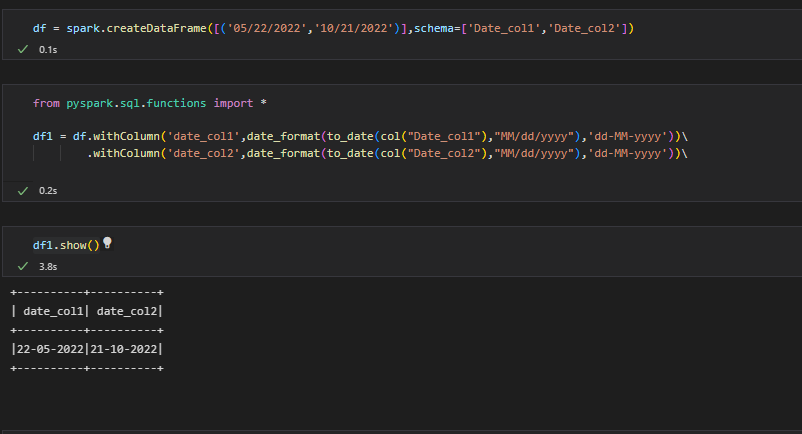Click the success checkmark beside 3.8s
This screenshot has width=802, height=434.
tap(23, 266)
